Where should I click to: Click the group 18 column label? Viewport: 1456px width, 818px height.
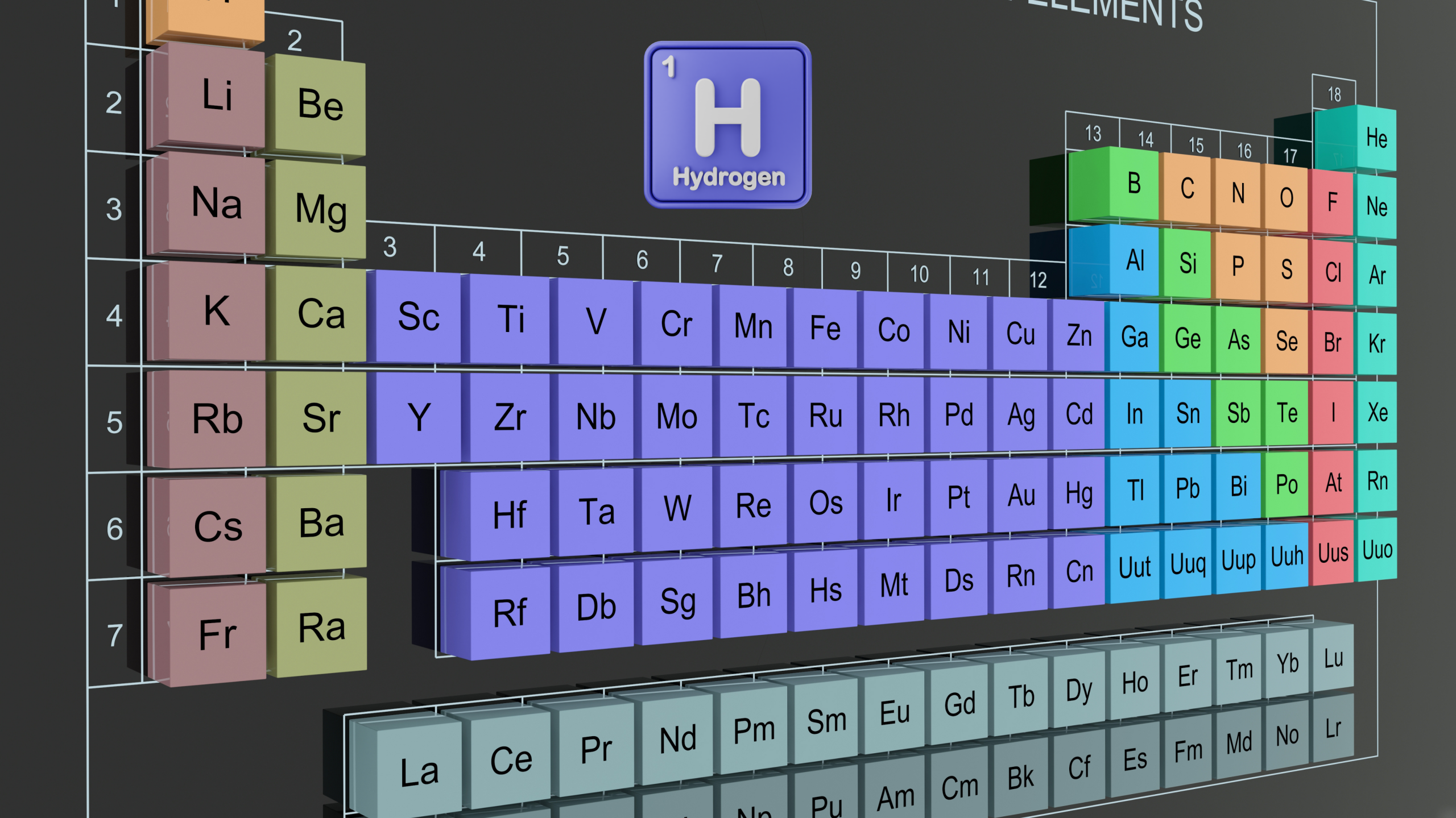(1334, 94)
